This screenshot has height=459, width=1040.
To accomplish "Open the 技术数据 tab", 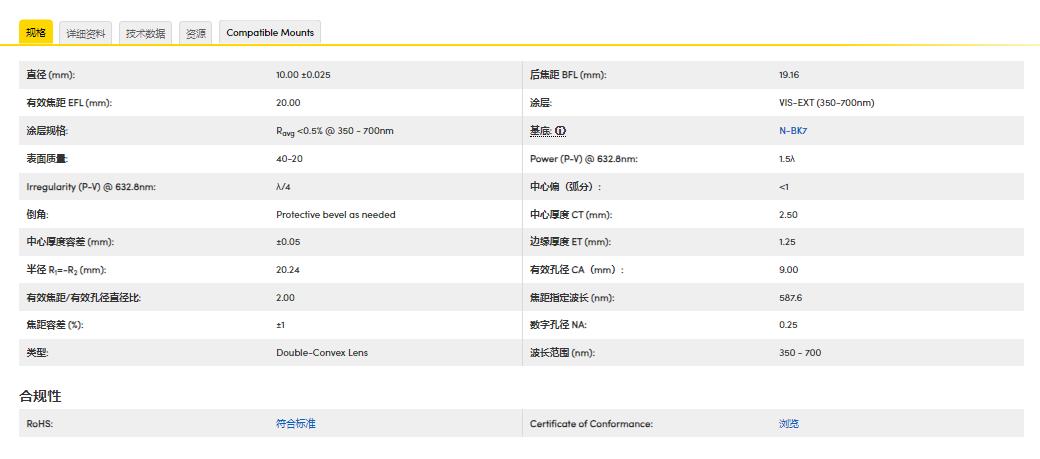I will [145, 33].
